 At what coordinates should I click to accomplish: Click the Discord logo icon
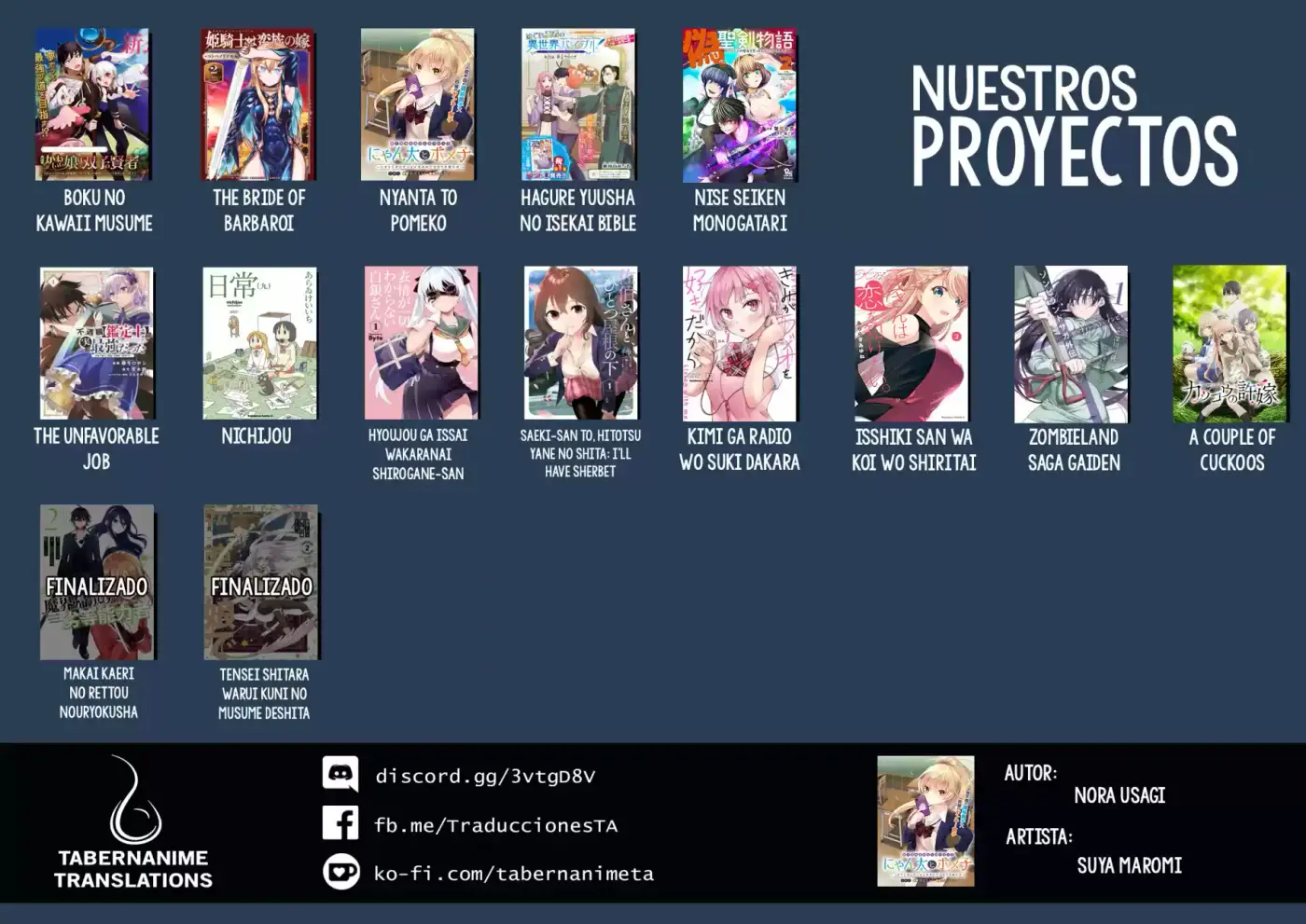point(340,774)
